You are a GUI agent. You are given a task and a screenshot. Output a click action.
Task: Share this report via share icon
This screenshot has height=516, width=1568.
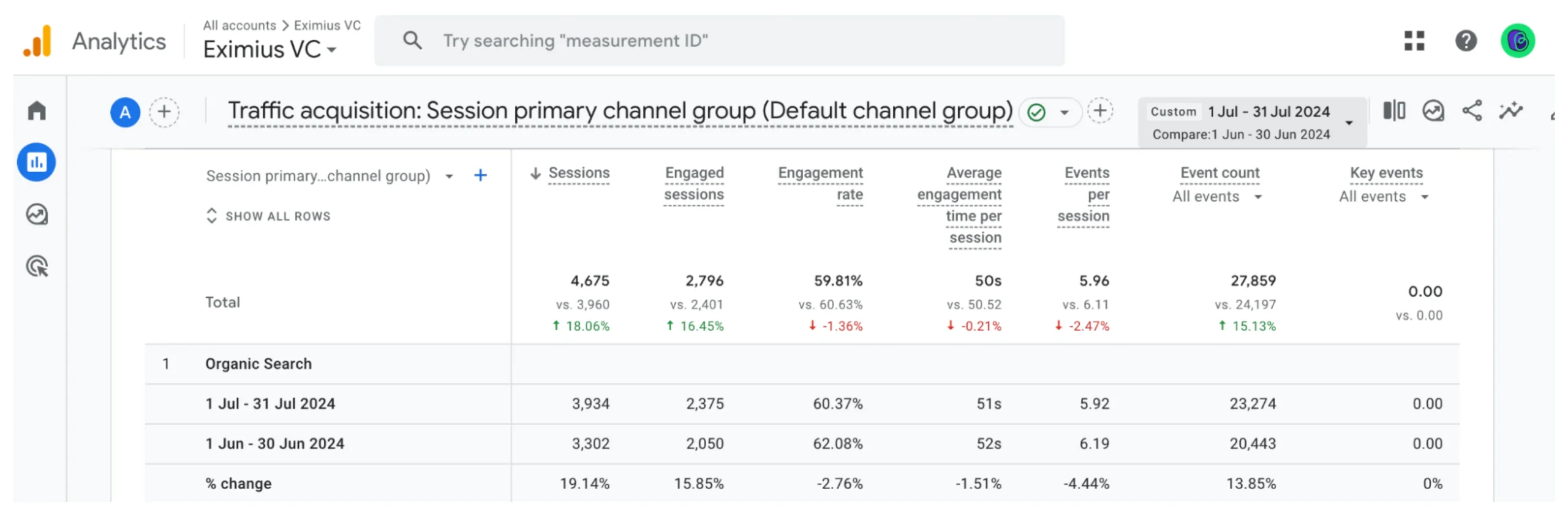point(1472,111)
